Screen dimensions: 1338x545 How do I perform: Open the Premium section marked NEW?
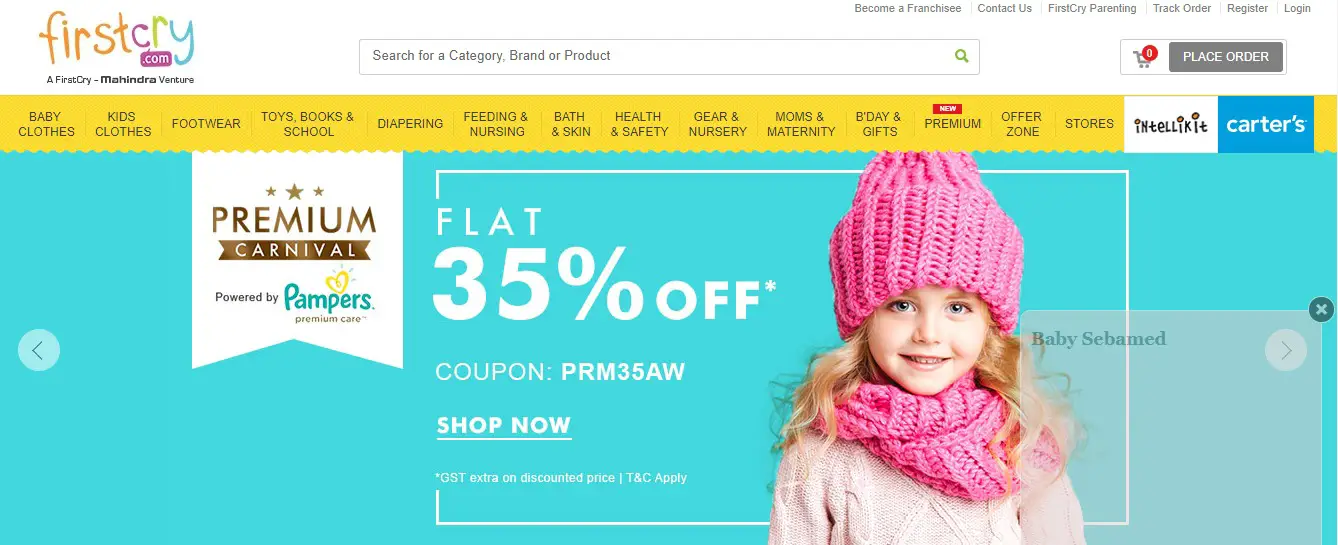(x=952, y=124)
